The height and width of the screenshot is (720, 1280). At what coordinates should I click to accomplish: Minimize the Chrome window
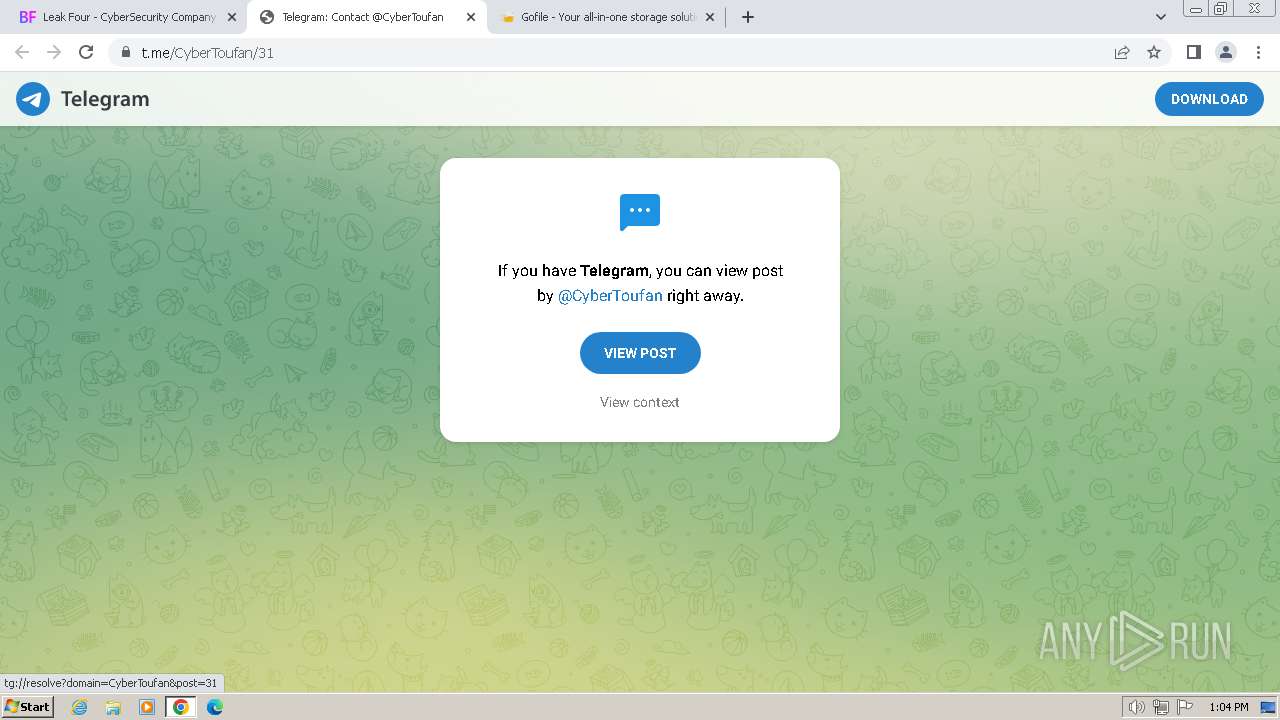coord(1195,9)
